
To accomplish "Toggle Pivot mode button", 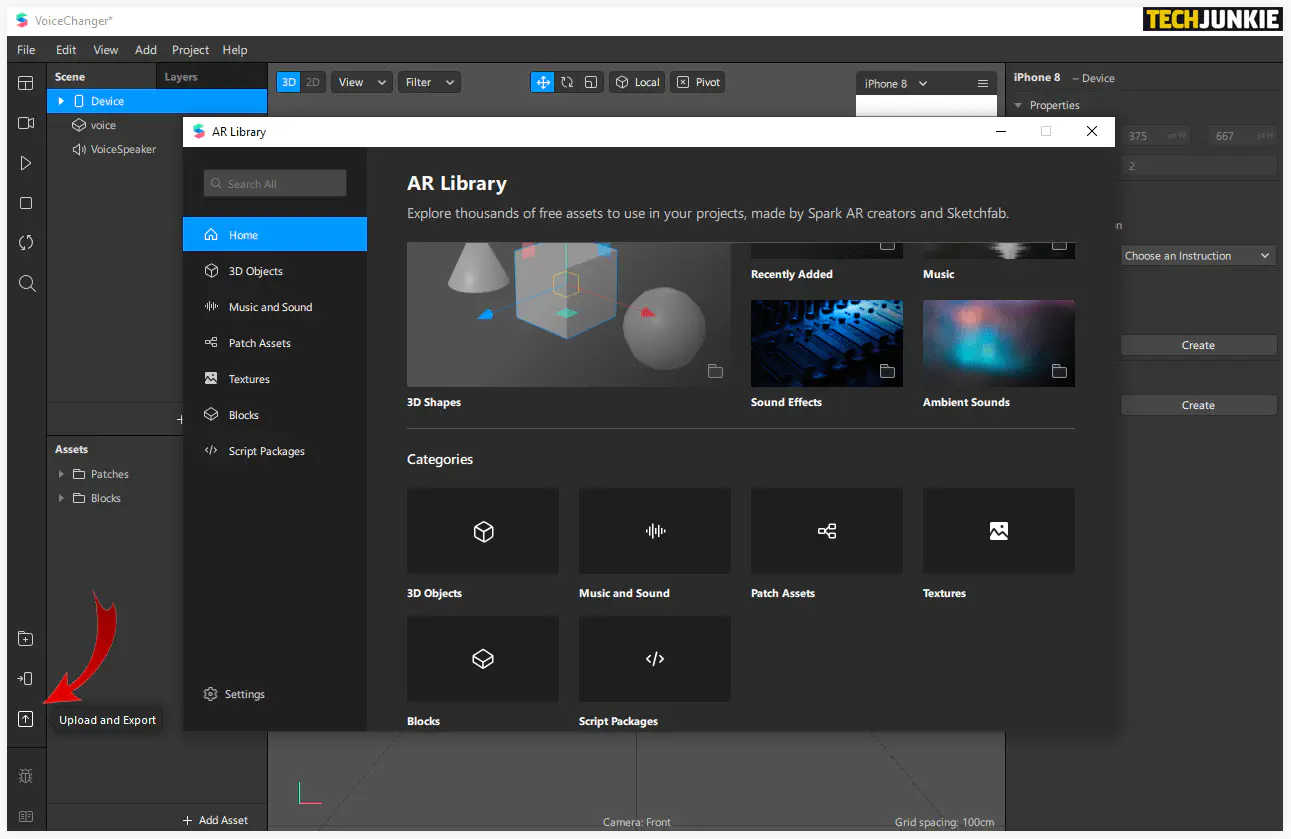I will [x=698, y=82].
